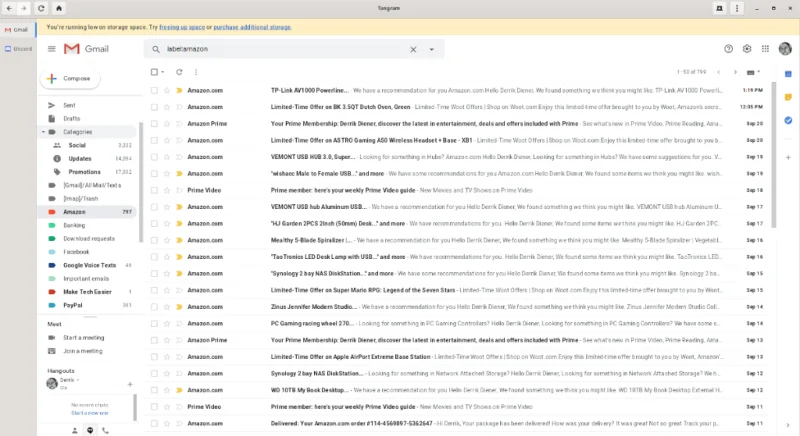Click the search magnifier icon

(156, 49)
